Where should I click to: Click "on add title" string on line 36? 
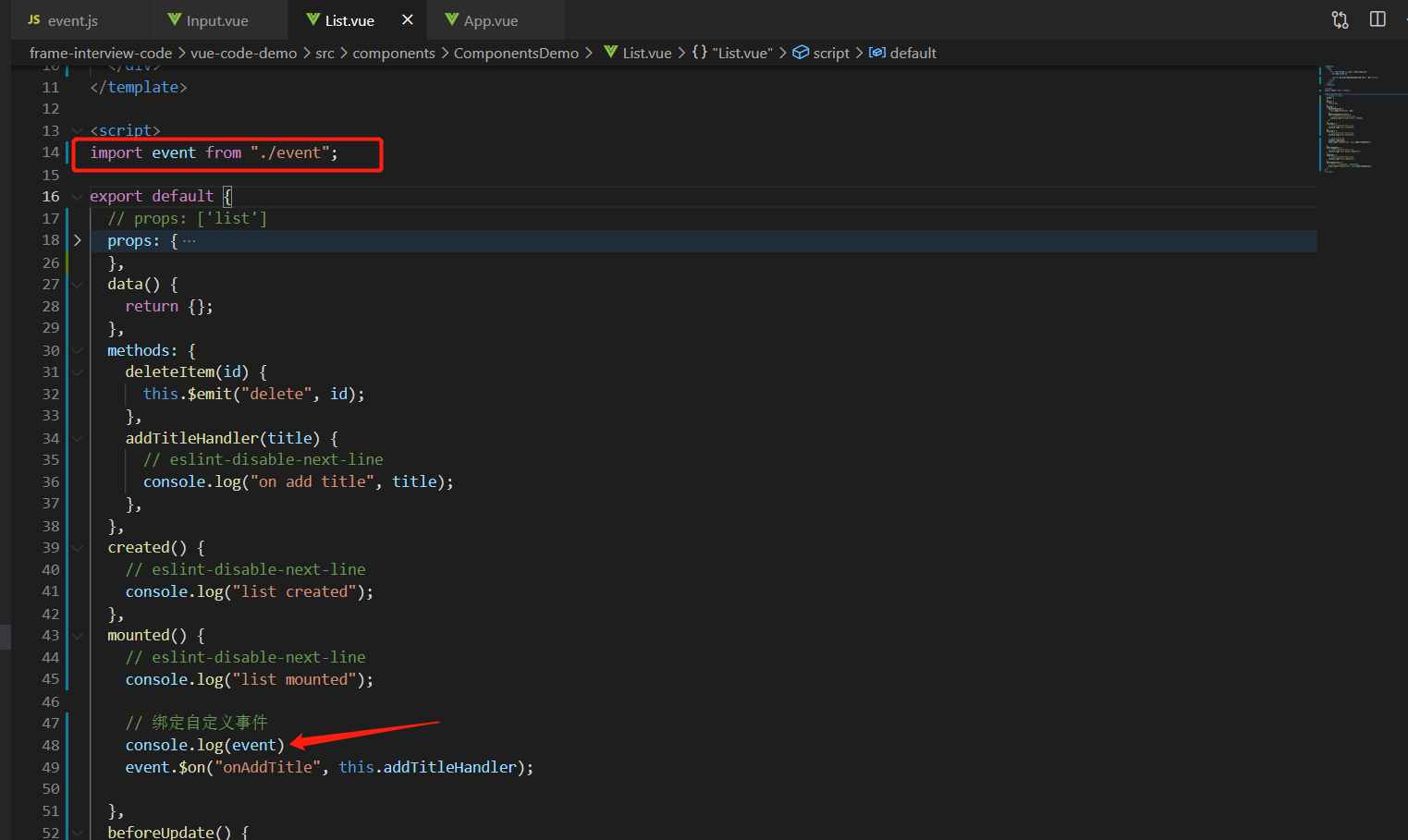312,481
